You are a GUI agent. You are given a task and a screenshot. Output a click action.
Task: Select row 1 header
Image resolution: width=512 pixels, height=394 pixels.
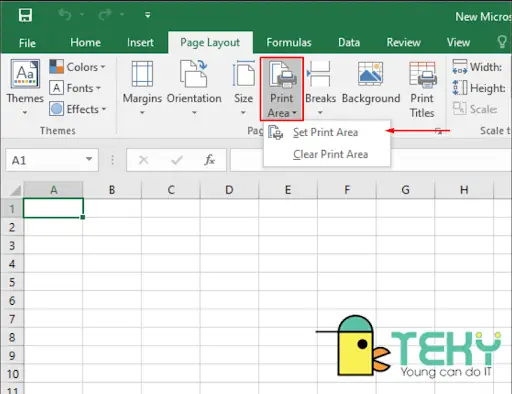click(x=12, y=209)
